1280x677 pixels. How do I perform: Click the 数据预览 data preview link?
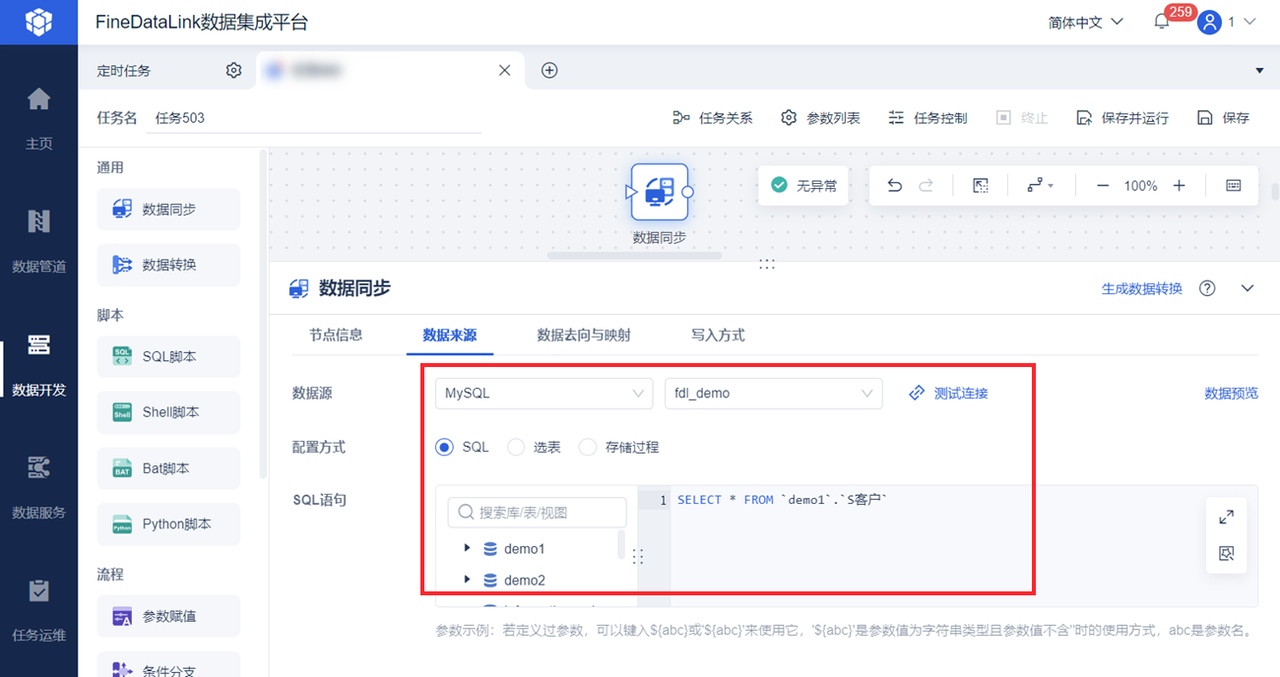tap(1231, 393)
